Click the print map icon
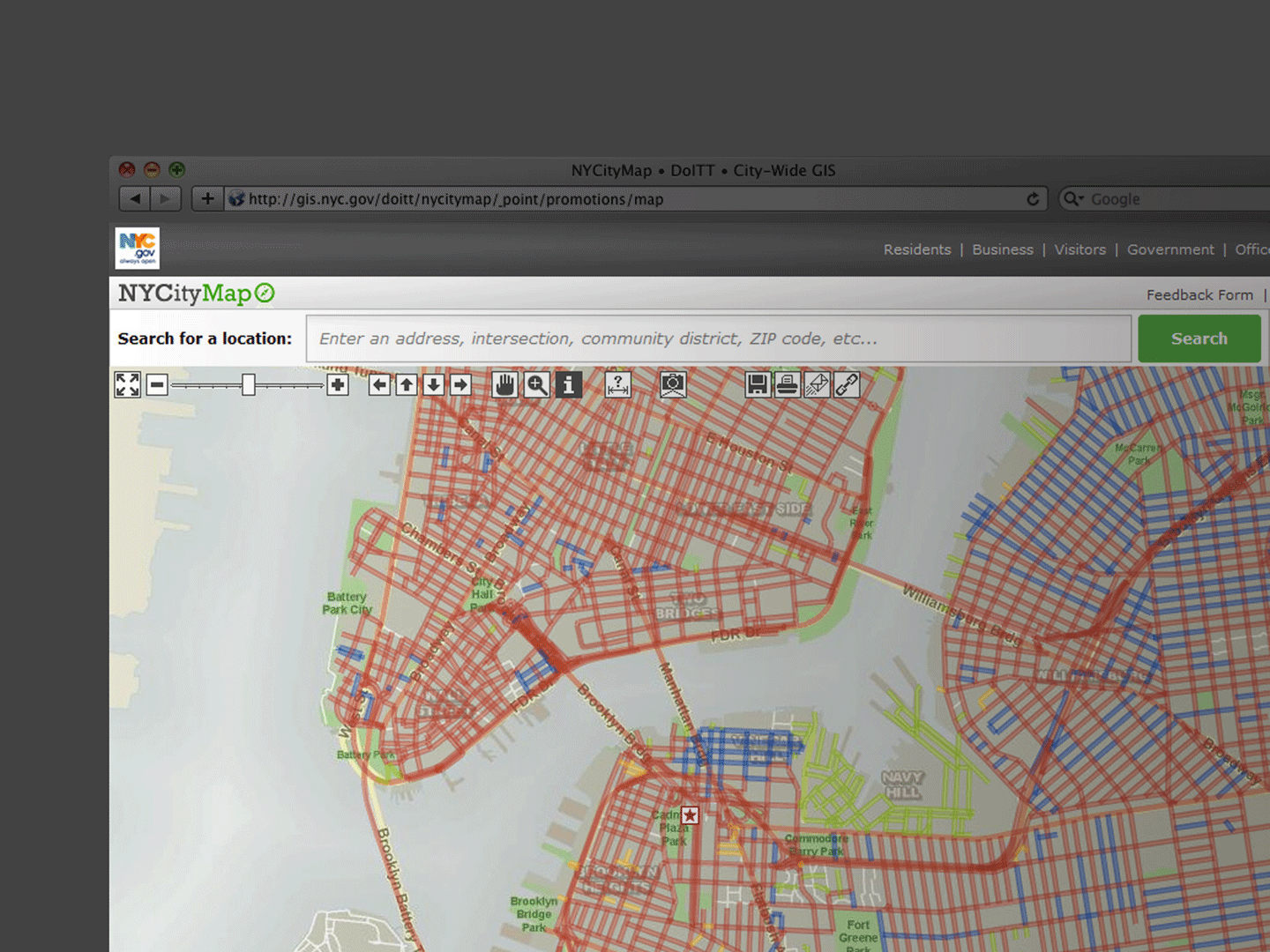This screenshot has height=952, width=1270. pyautogui.click(x=787, y=384)
